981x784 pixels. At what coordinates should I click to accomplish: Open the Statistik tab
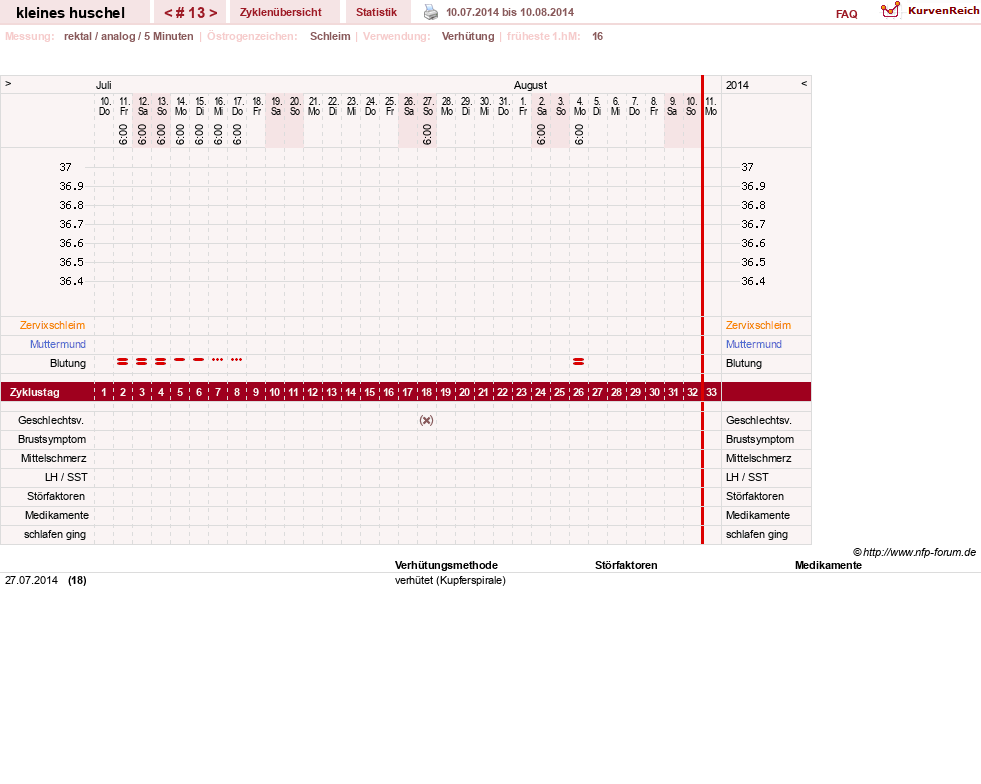[x=377, y=12]
